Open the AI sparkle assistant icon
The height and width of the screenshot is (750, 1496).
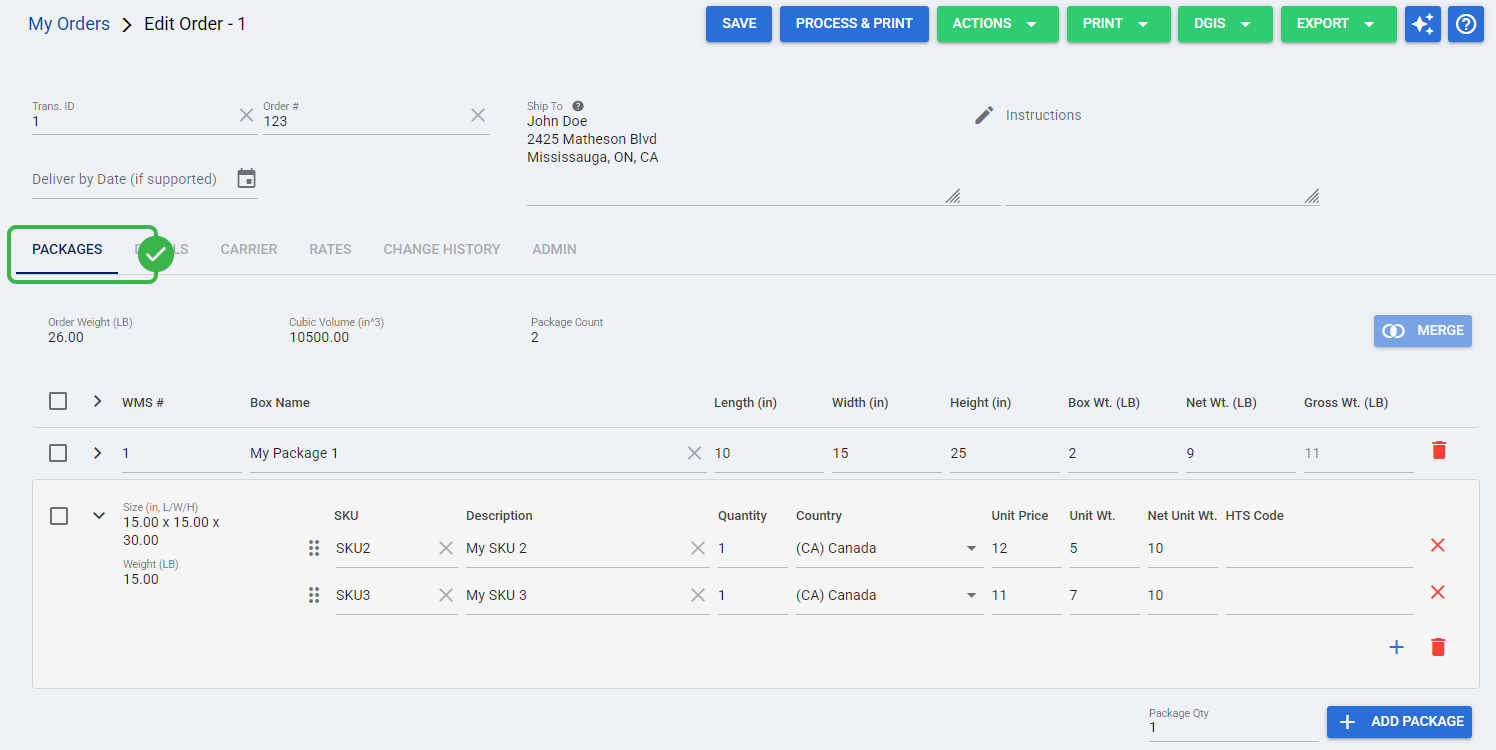click(1422, 24)
